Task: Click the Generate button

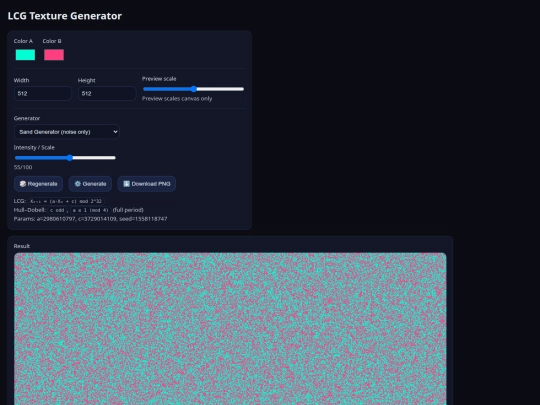Action: tap(90, 184)
